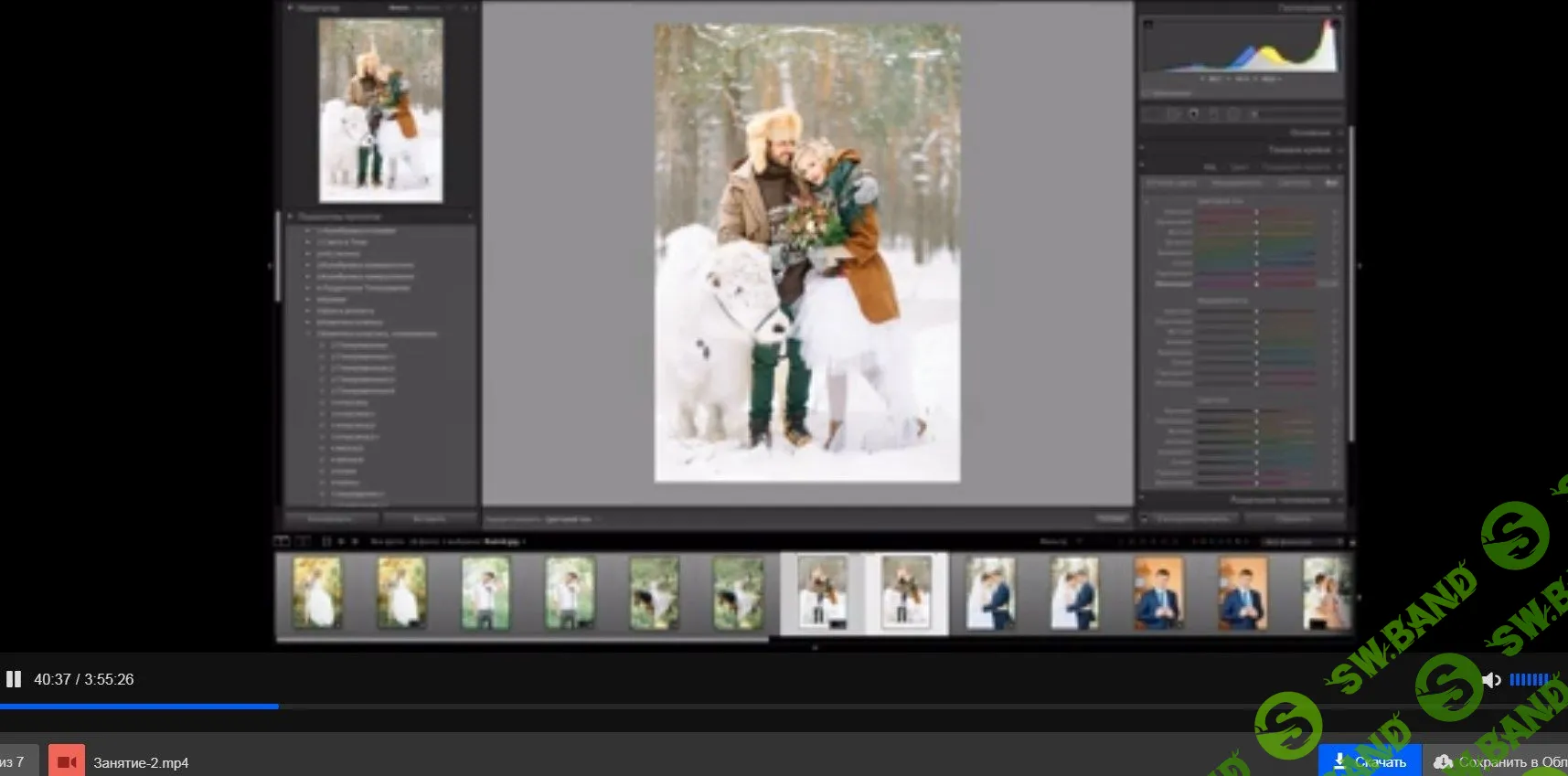Click the red video file icon
Screen dimensions: 1568x776
[x=67, y=761]
